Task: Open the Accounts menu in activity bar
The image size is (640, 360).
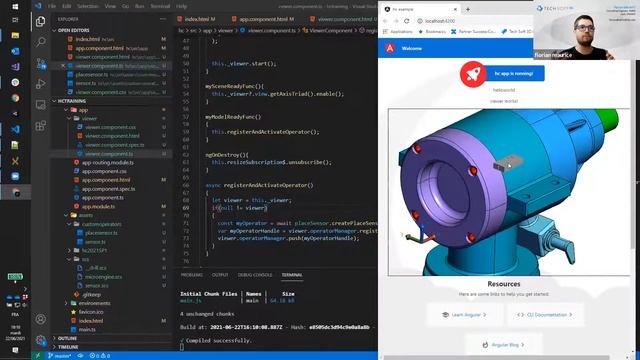Action: [x=40, y=319]
